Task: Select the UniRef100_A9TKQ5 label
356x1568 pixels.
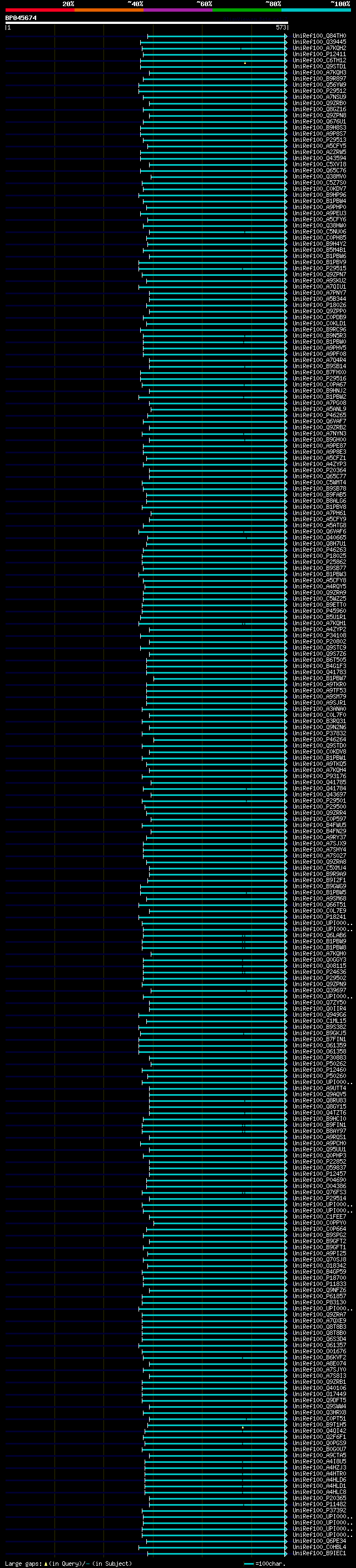Action: [x=319, y=764]
